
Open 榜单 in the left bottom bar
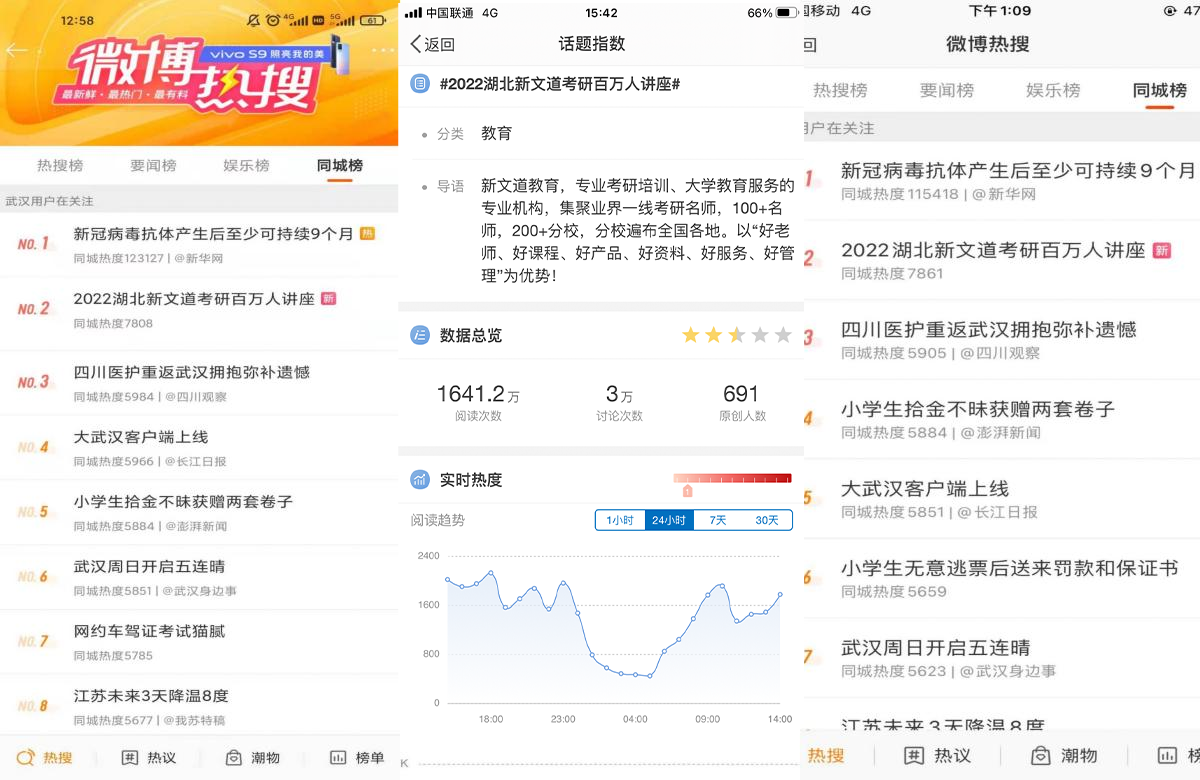pyautogui.click(x=357, y=758)
